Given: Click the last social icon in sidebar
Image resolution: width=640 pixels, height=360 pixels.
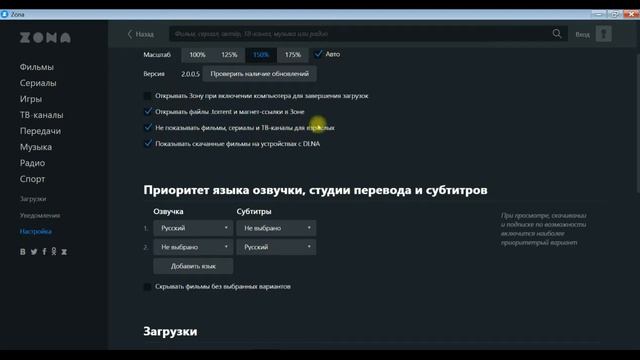Looking at the screenshot, I should tap(64, 252).
